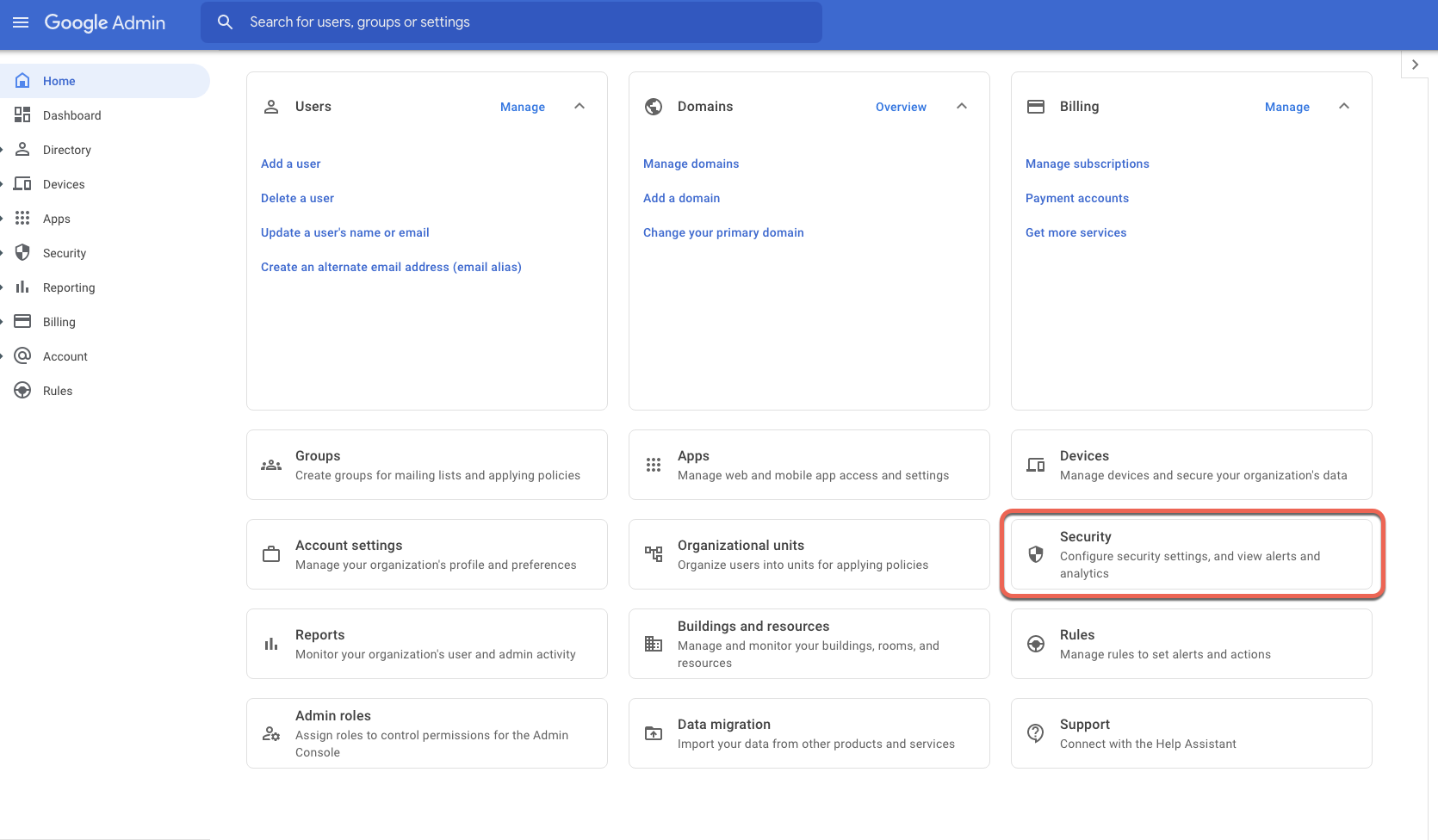Click the Data migration folder icon
Screen dimensions: 1438x840
click(x=654, y=733)
